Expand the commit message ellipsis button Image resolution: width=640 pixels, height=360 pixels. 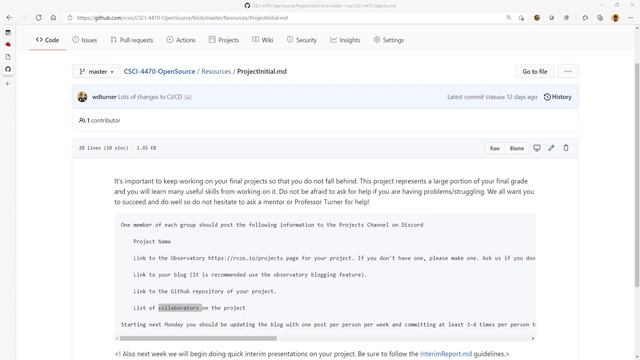188,97
